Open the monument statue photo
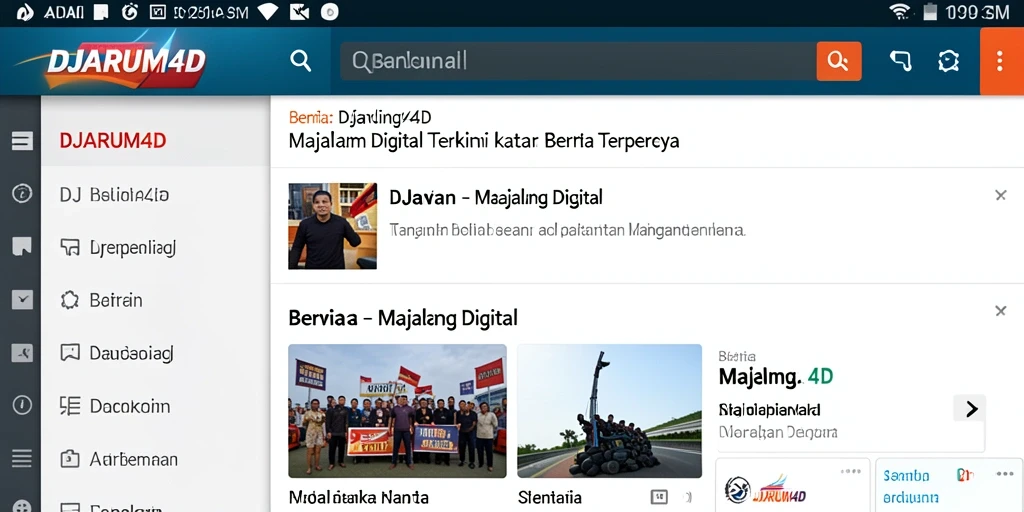 tap(609, 411)
